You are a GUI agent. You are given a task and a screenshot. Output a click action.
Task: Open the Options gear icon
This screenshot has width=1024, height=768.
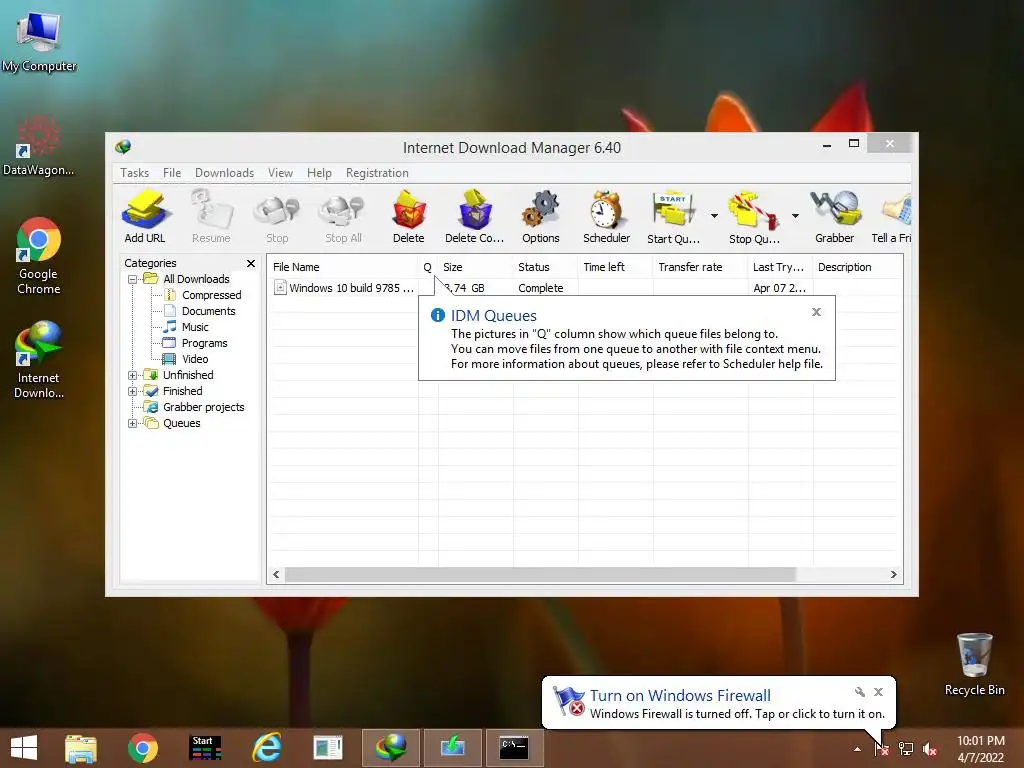[541, 217]
